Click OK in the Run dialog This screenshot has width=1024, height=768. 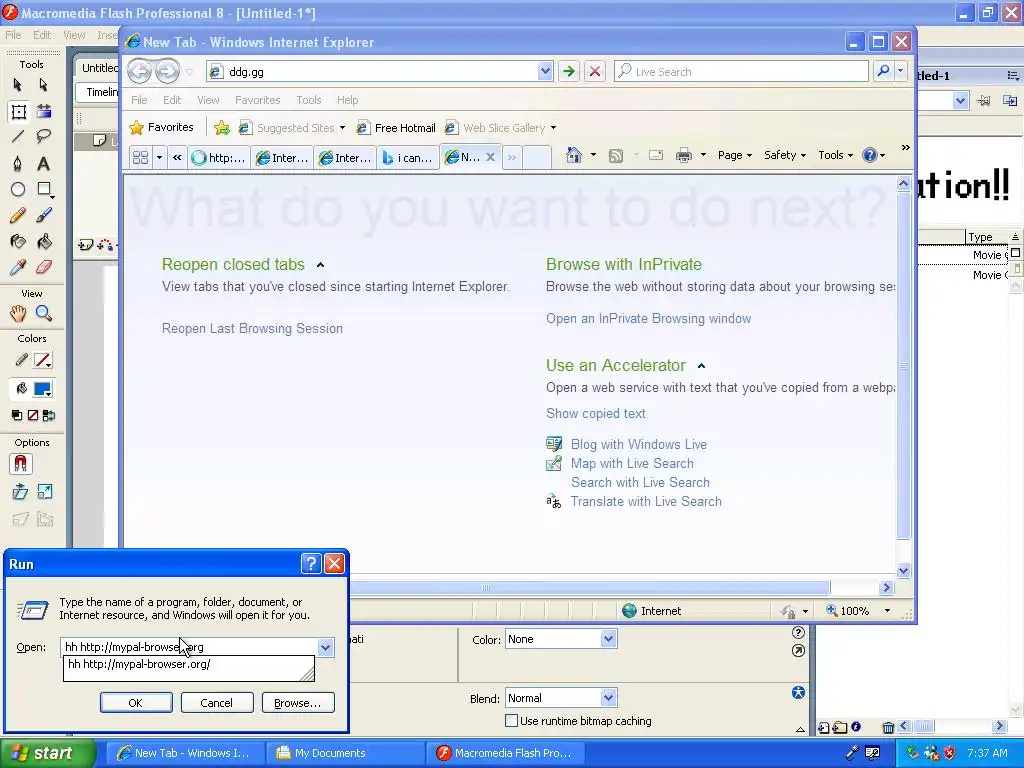(x=136, y=703)
